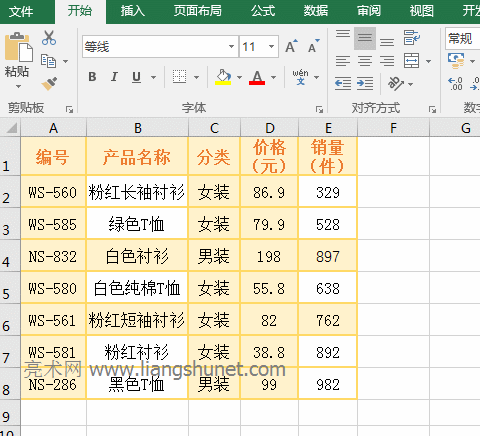Open the font size dropdown

pyautogui.click(x=271, y=46)
